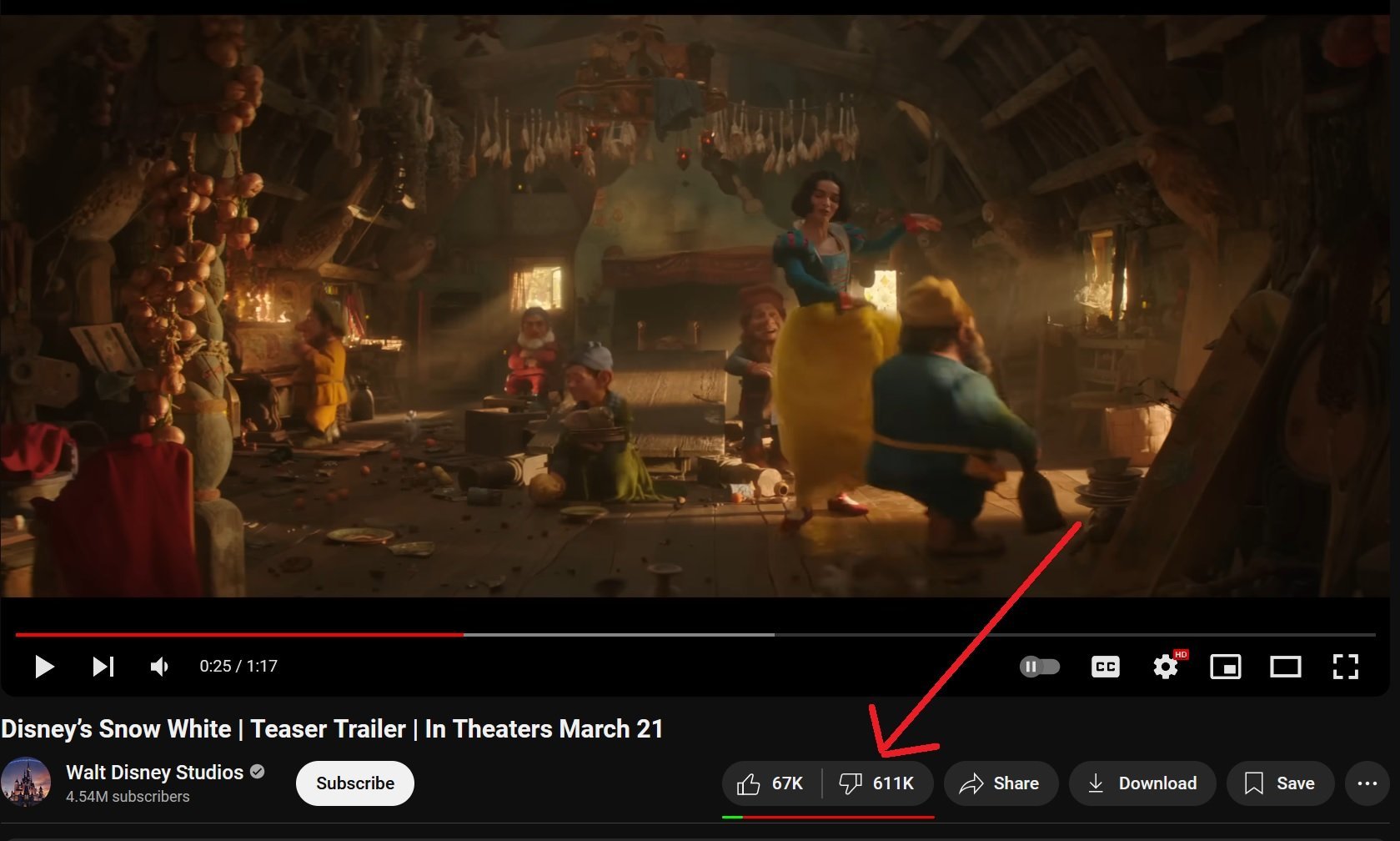Open the Share dialog

[1001, 783]
